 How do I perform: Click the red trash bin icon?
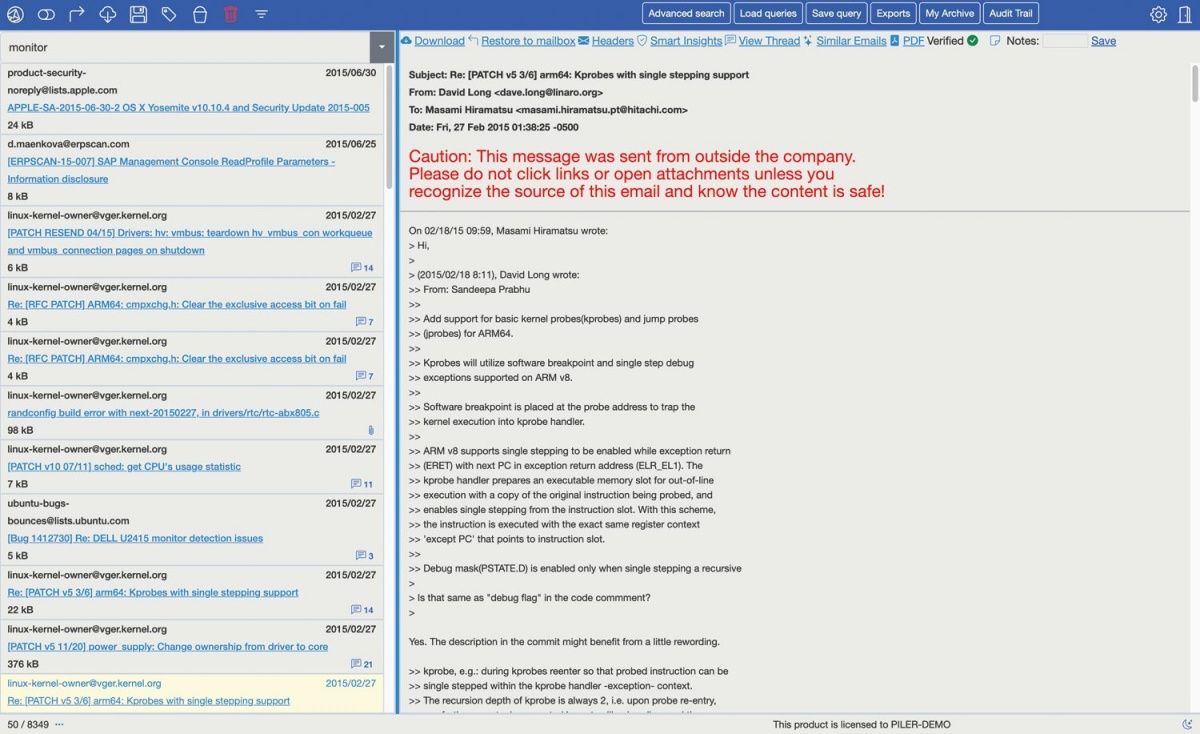point(231,14)
